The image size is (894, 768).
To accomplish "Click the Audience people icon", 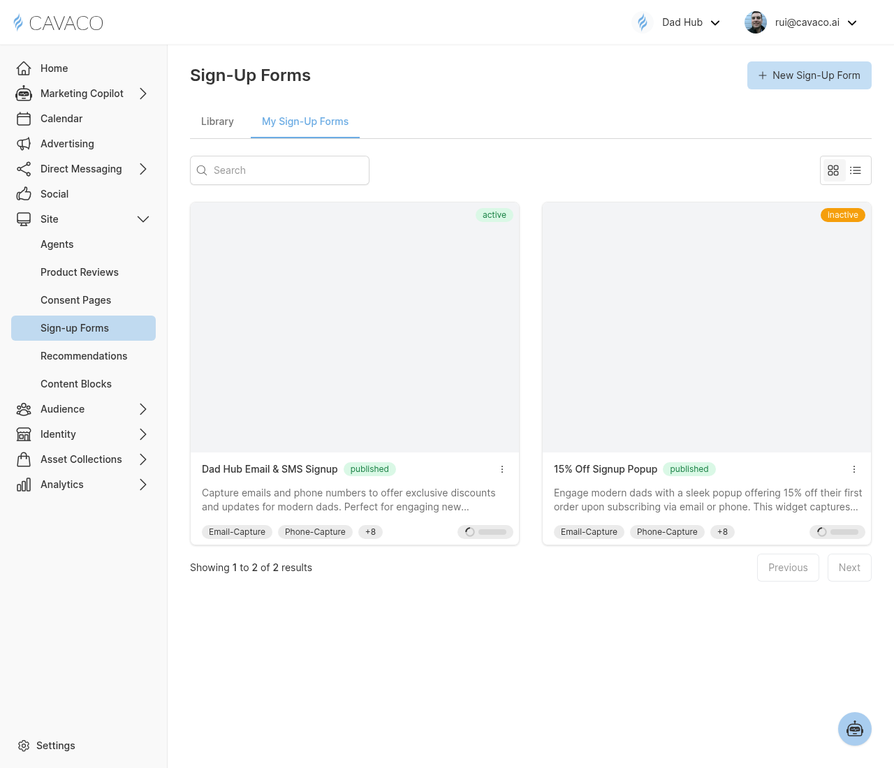I will pos(23,409).
